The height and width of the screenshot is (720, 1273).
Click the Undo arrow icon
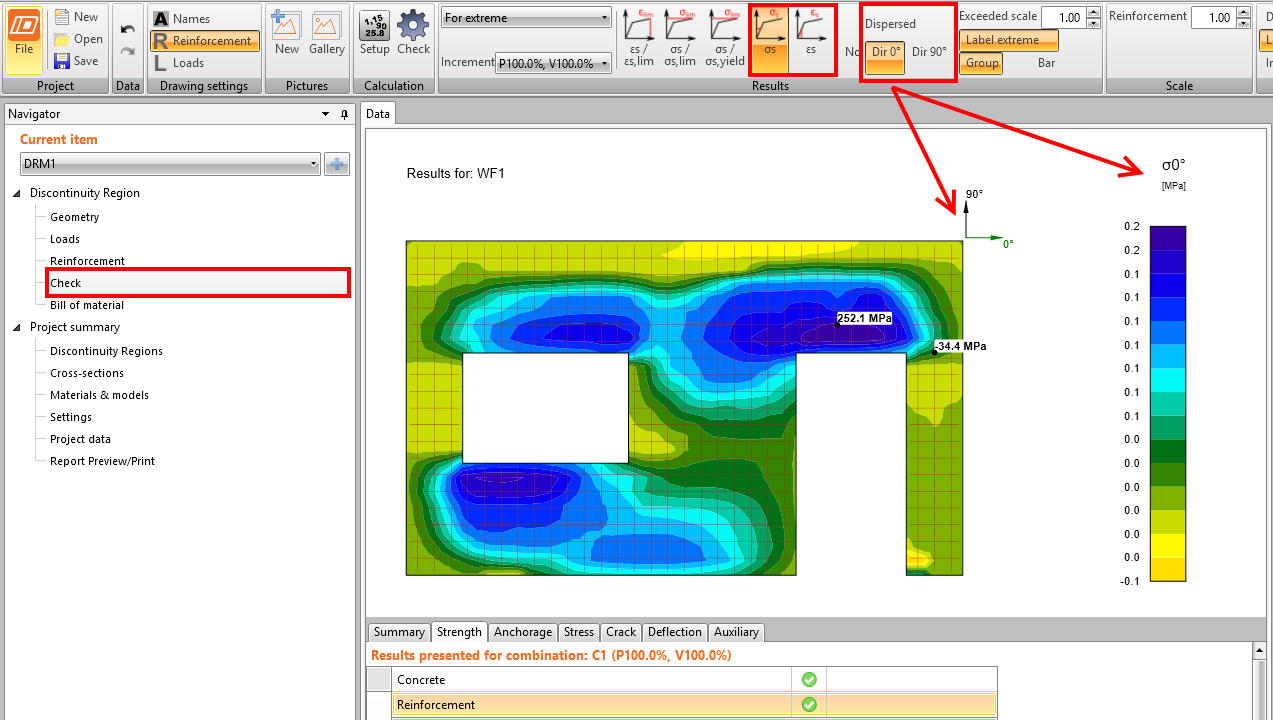click(127, 30)
